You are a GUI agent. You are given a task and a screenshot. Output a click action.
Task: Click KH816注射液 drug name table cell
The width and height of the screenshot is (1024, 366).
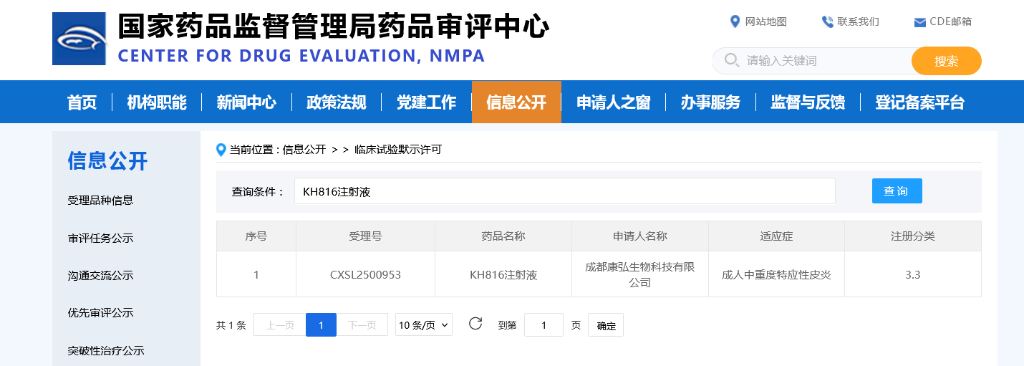pos(504,275)
